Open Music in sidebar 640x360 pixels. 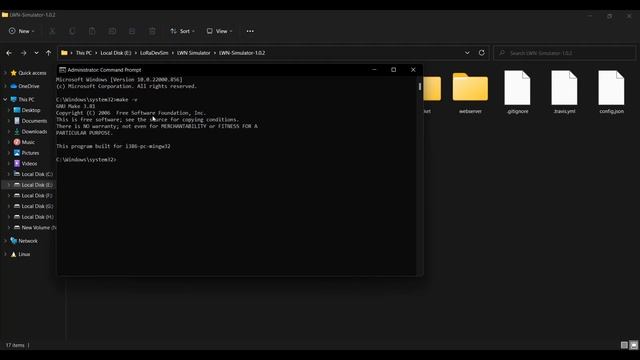click(28, 142)
